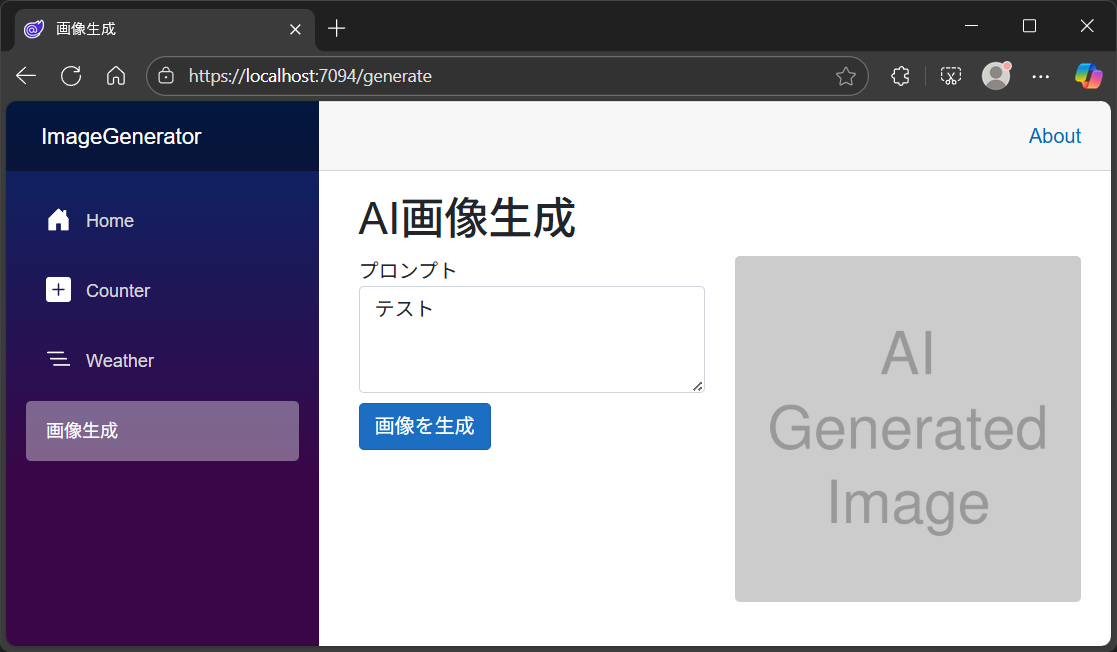Navigate to Weather in the sidebar

(162, 361)
